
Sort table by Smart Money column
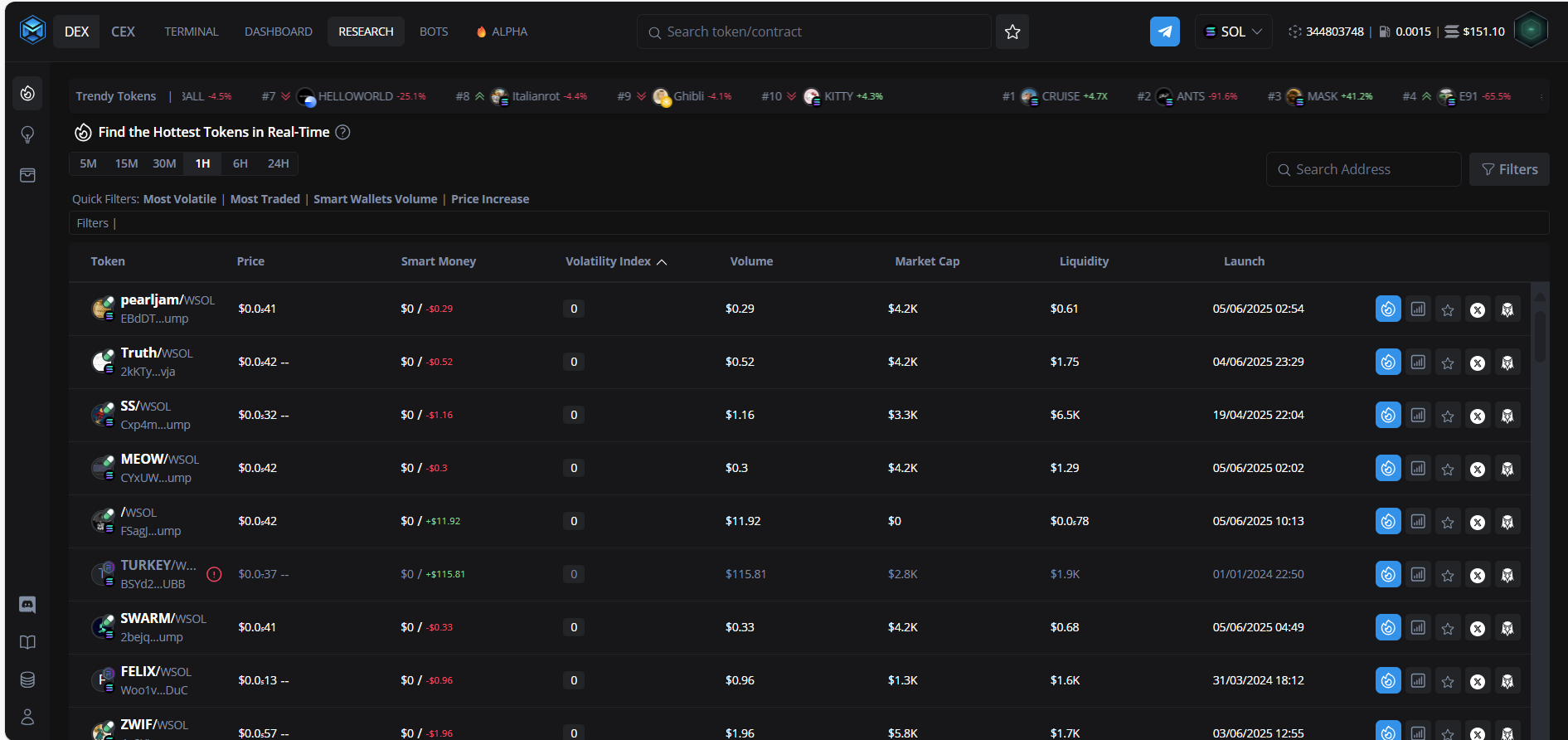pyautogui.click(x=439, y=261)
